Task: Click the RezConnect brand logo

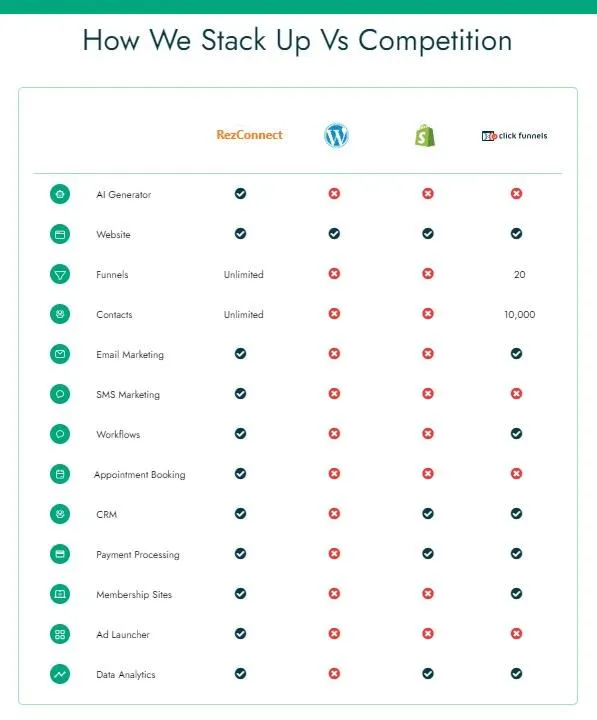Action: point(249,135)
